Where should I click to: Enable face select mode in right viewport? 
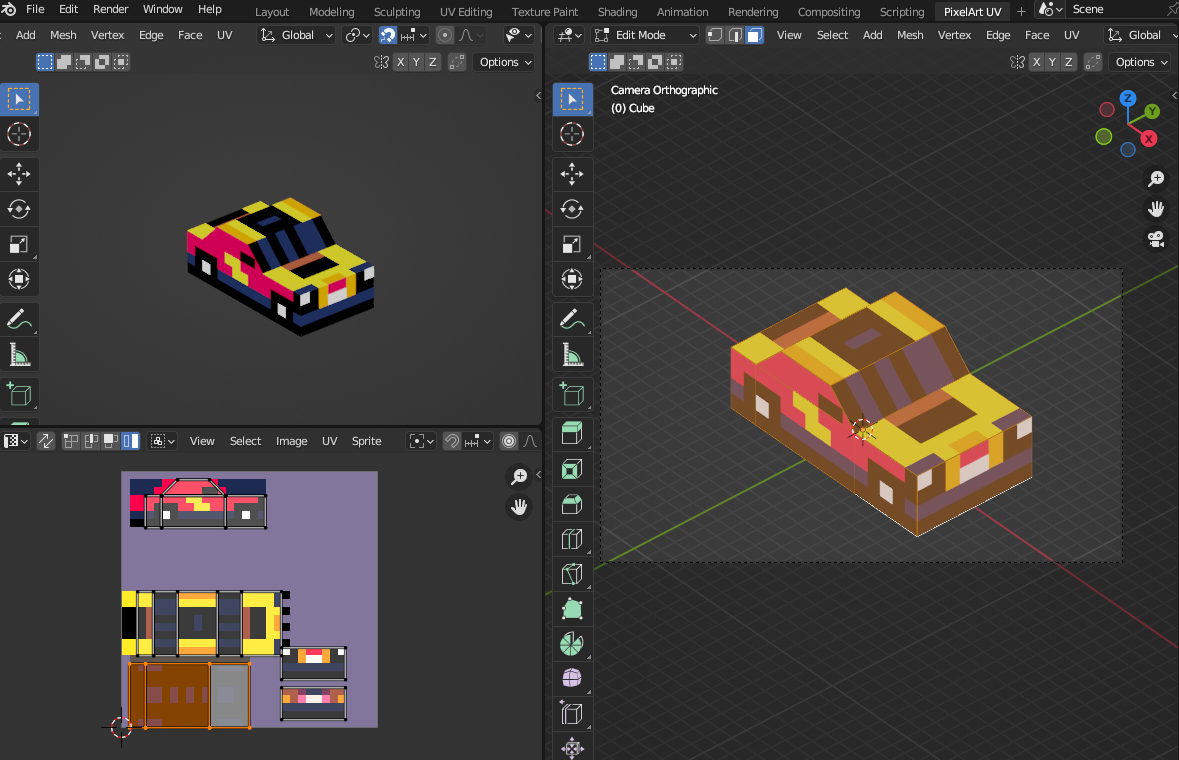tap(754, 35)
